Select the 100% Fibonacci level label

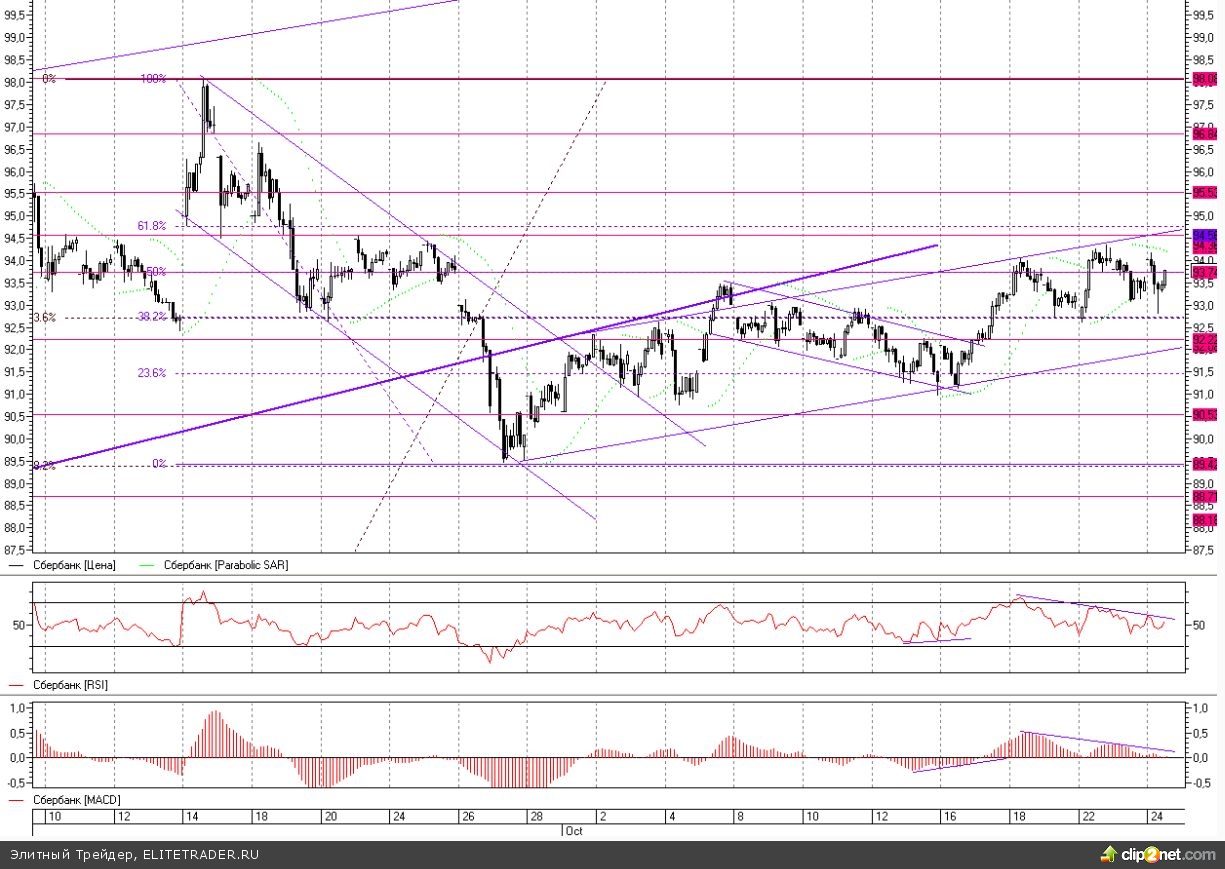(x=152, y=78)
